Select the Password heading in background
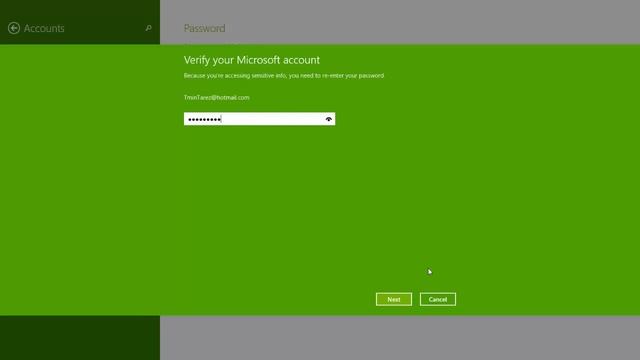Screen dimensions: 640x360 point(204,28)
